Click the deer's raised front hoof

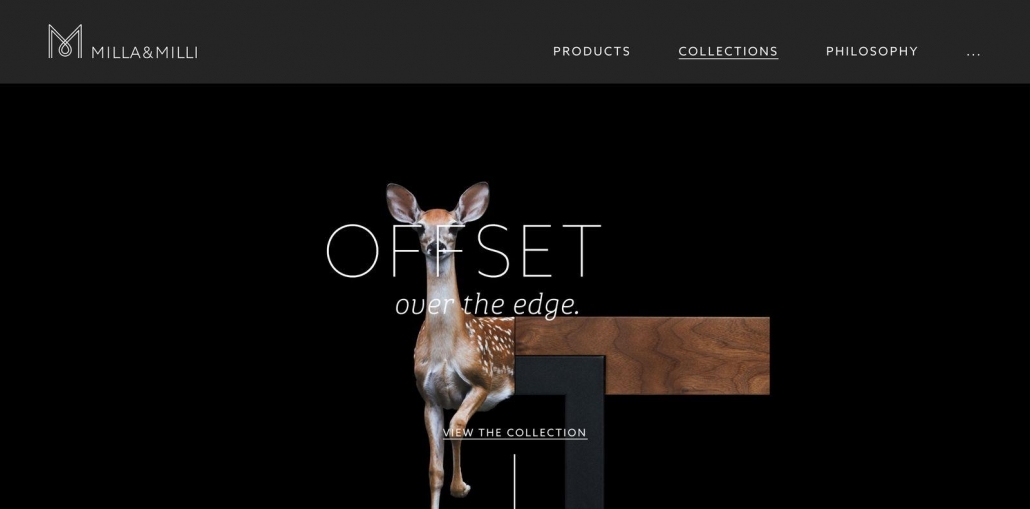tap(461, 488)
